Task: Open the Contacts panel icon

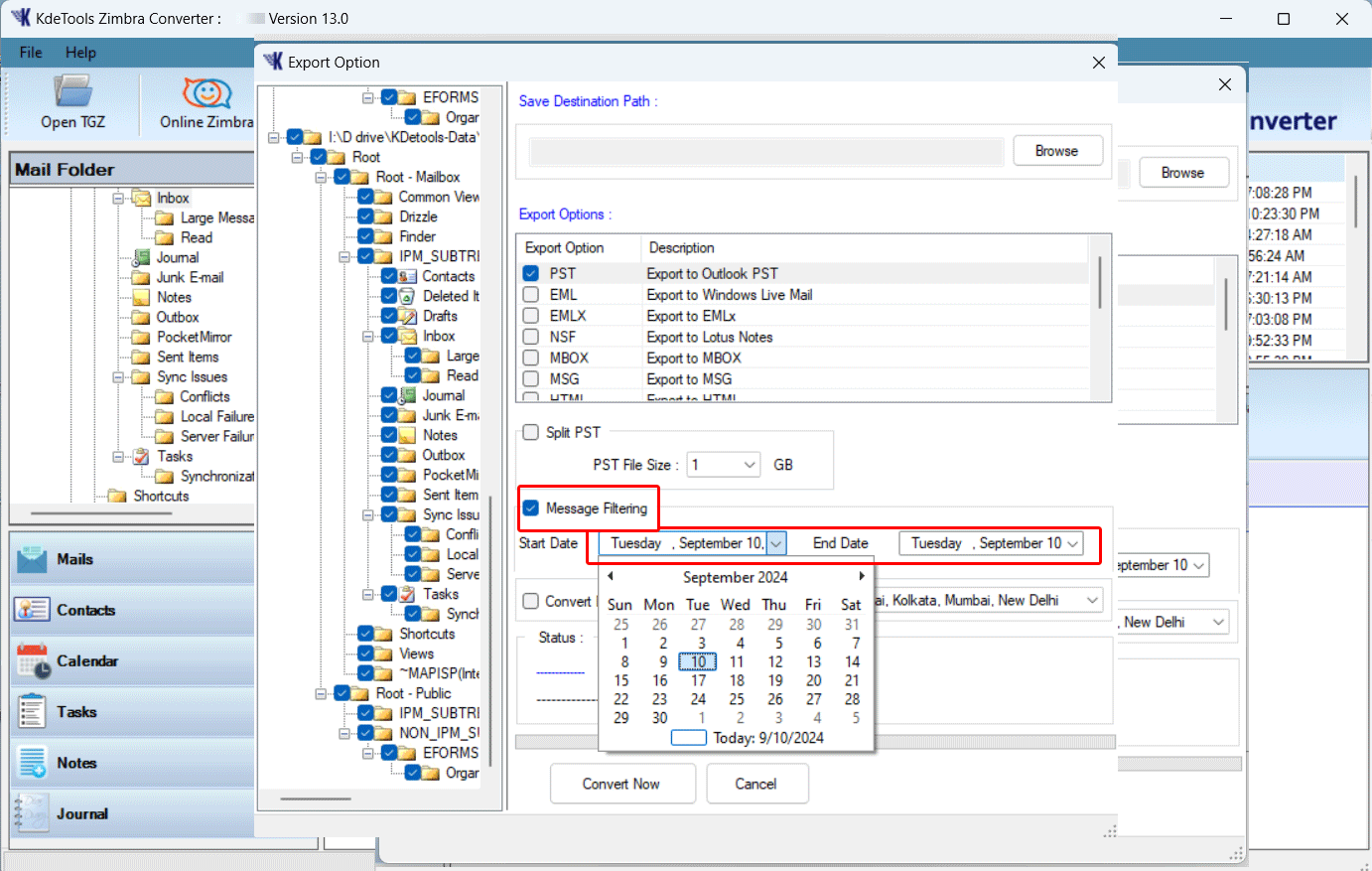Action: coord(32,610)
